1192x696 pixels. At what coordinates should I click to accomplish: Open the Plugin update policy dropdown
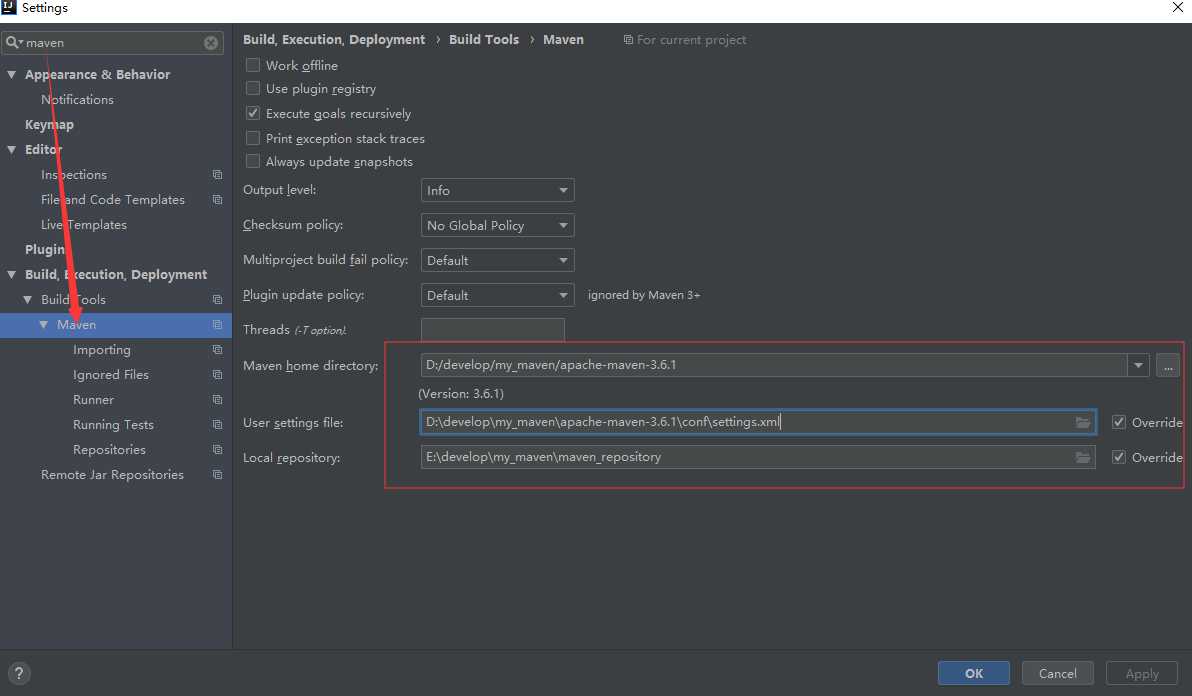[x=497, y=295]
